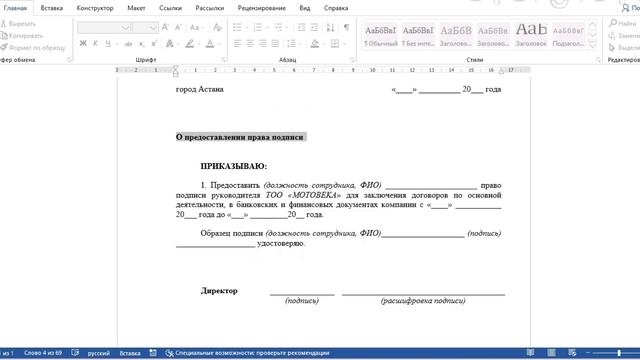Apply numbered list

coord(258,27)
